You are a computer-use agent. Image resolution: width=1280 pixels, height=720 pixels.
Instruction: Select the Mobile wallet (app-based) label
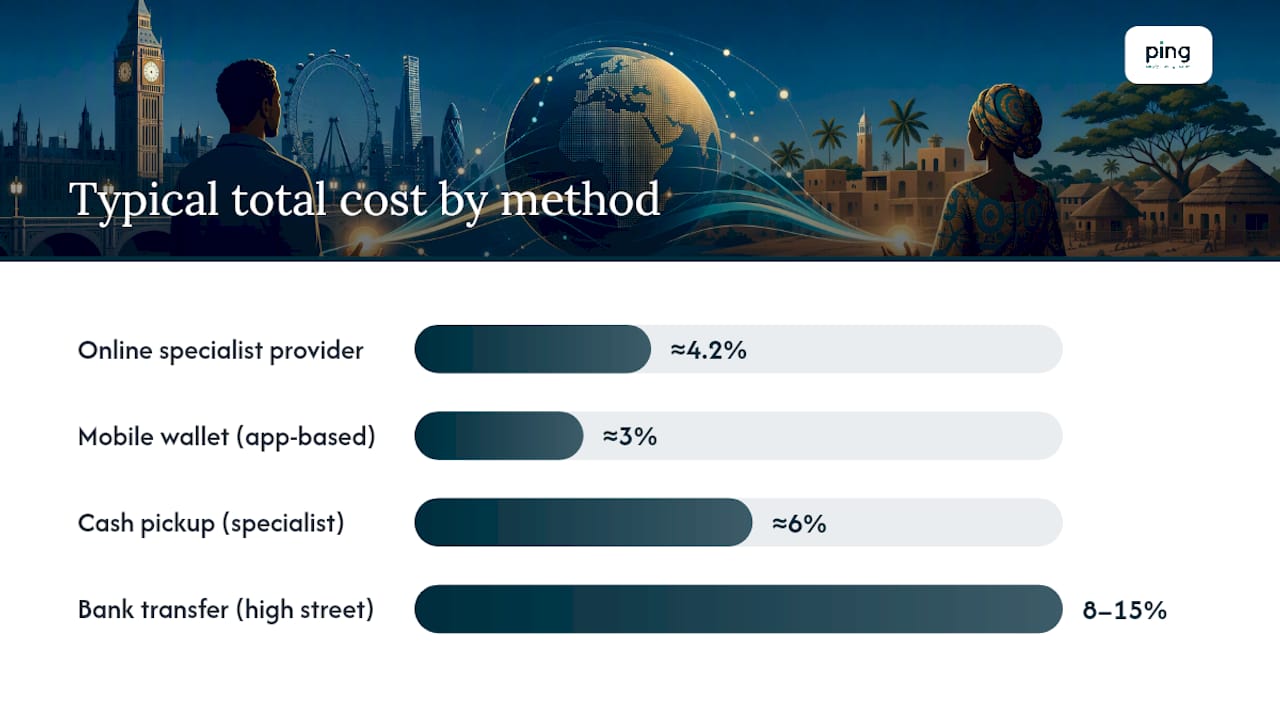(x=227, y=437)
